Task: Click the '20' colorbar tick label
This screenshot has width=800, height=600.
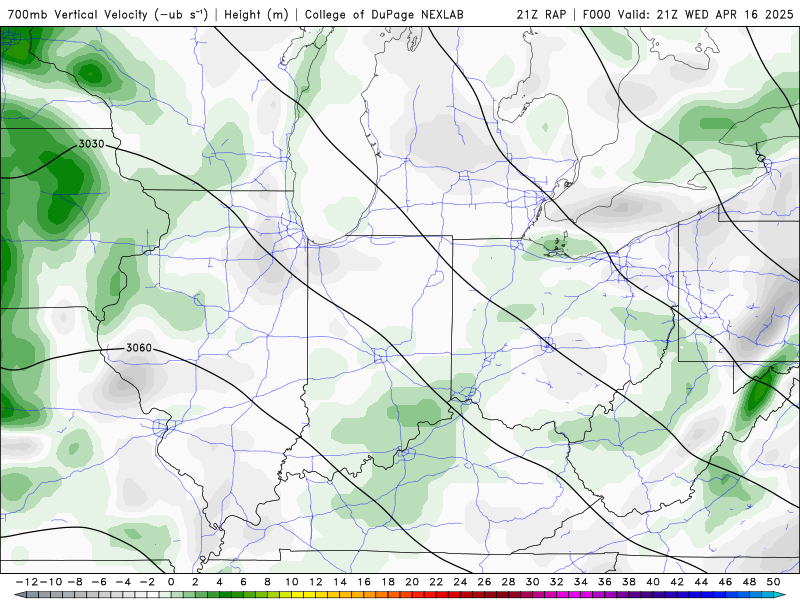Action: (x=412, y=582)
